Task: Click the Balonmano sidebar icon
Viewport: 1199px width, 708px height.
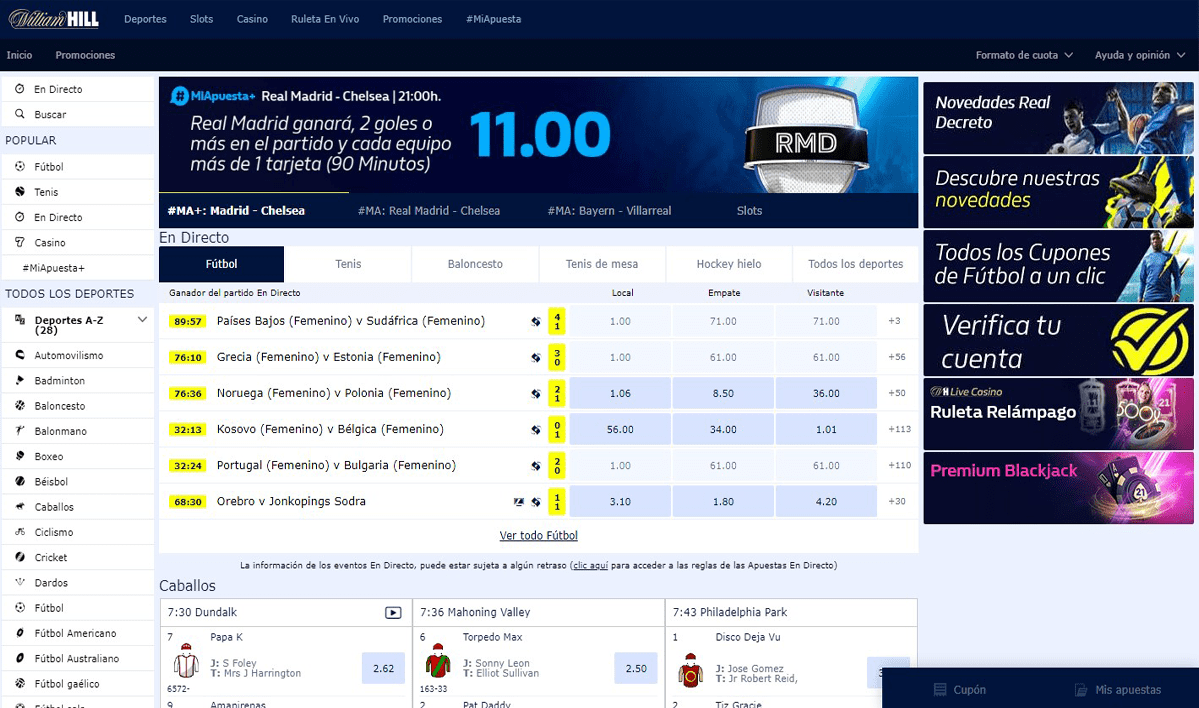Action: pyautogui.click(x=20, y=430)
